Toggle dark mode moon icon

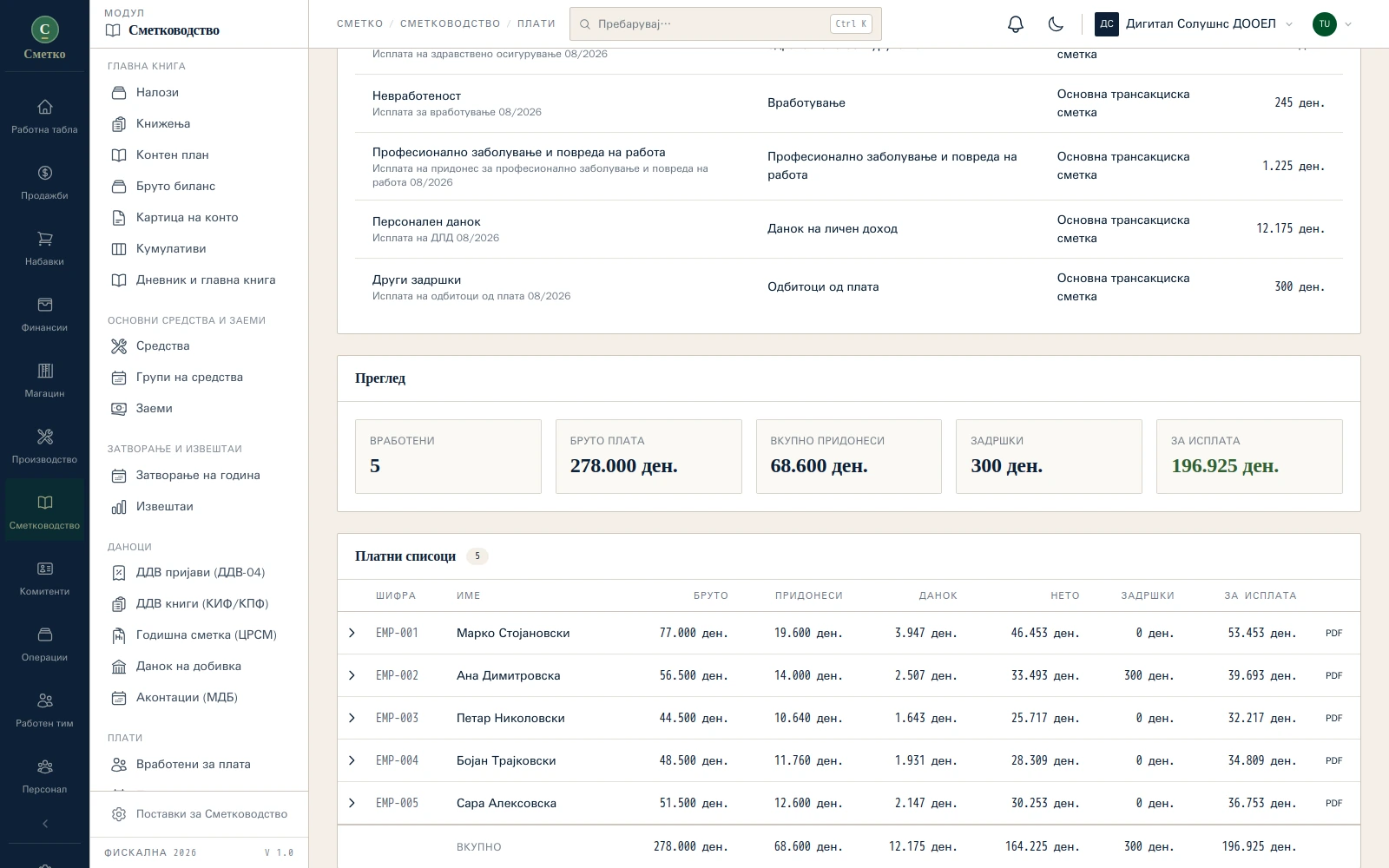(x=1056, y=24)
